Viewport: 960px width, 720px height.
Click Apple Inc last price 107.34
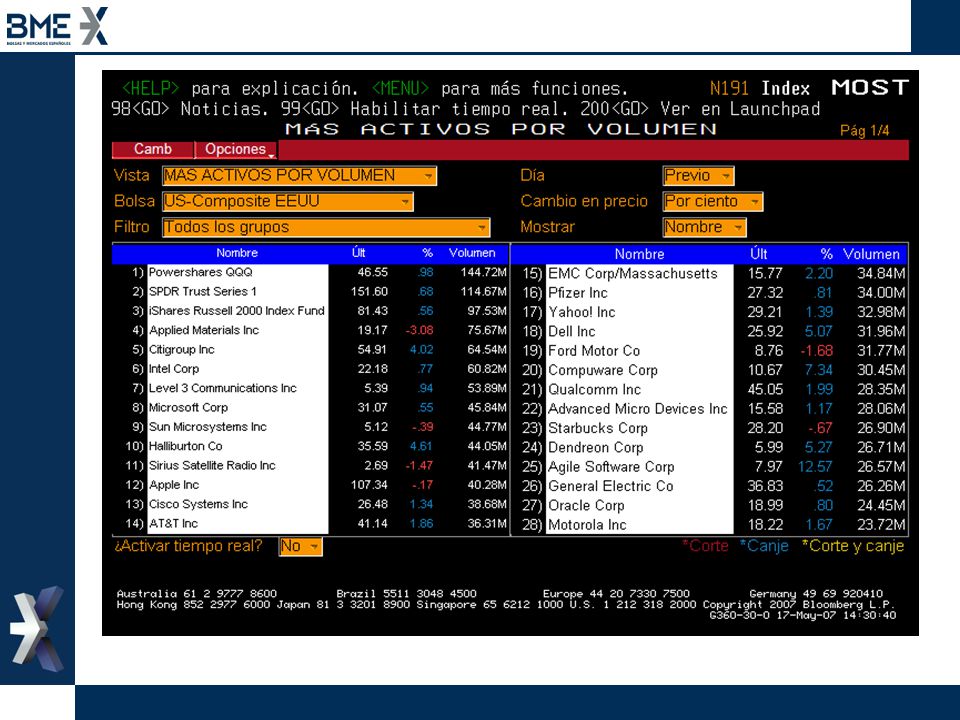point(369,485)
